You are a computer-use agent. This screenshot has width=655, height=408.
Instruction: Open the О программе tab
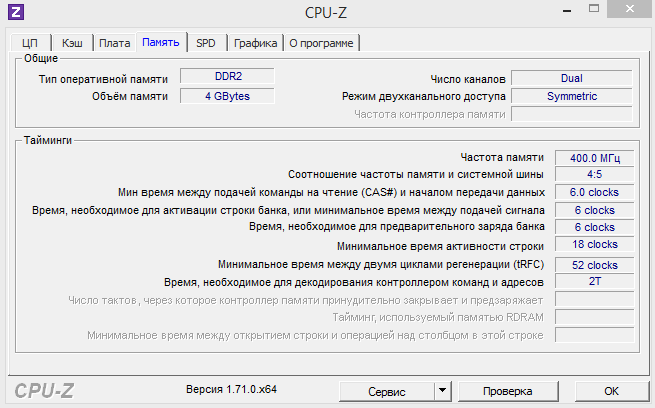click(x=321, y=43)
